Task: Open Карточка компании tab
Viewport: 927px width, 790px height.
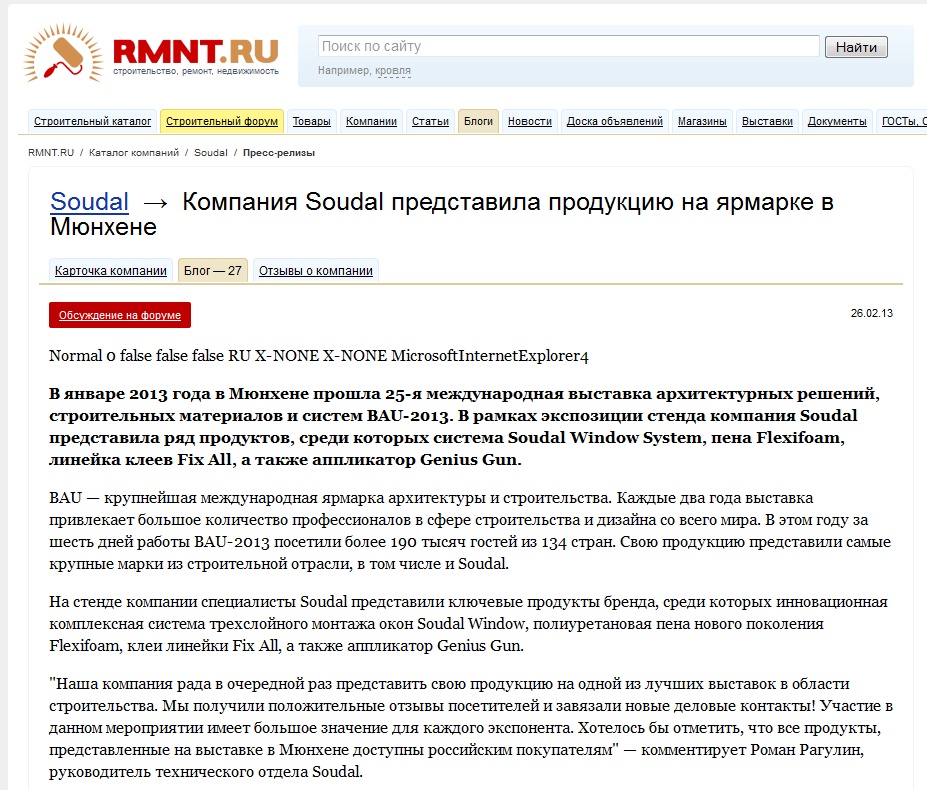Action: click(x=111, y=270)
